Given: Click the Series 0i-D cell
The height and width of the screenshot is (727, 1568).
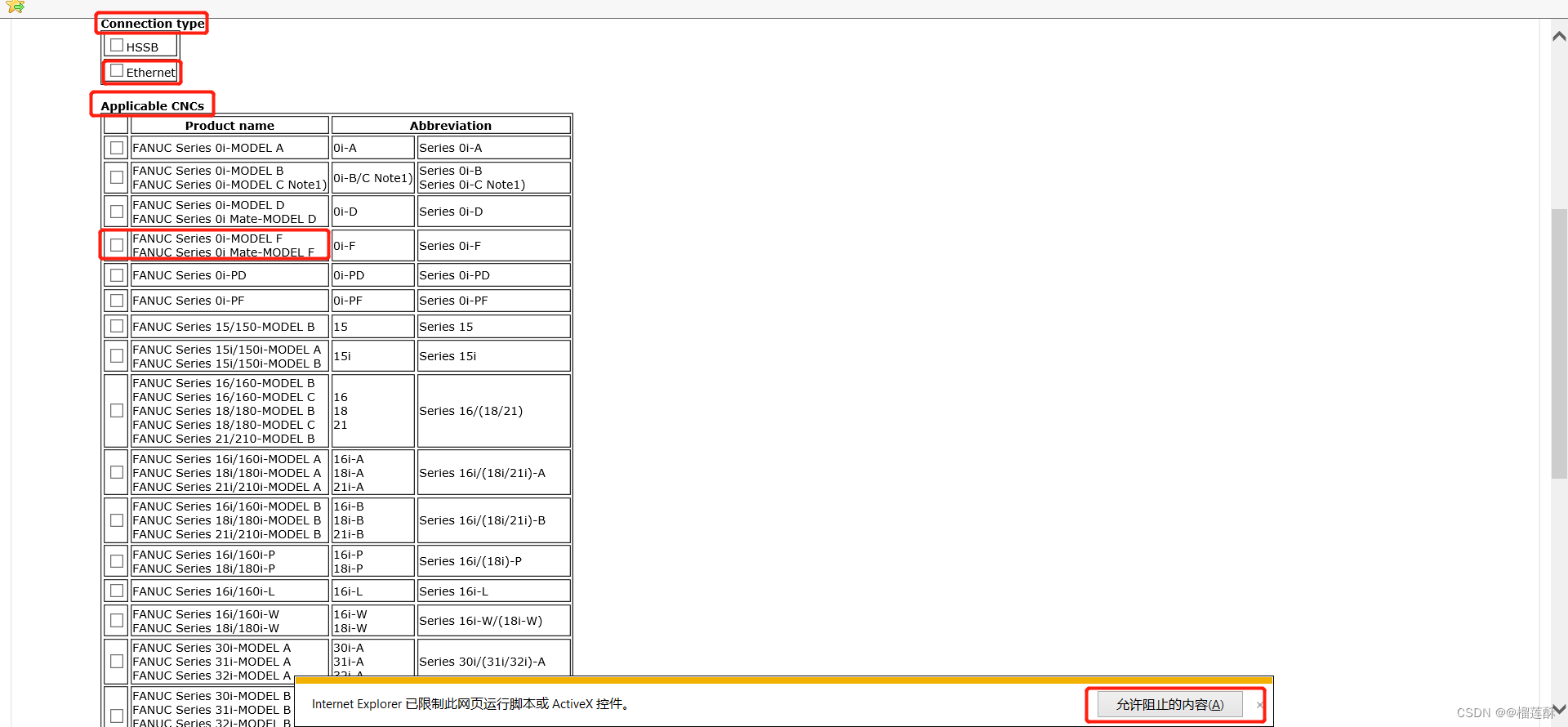Looking at the screenshot, I should coord(493,212).
